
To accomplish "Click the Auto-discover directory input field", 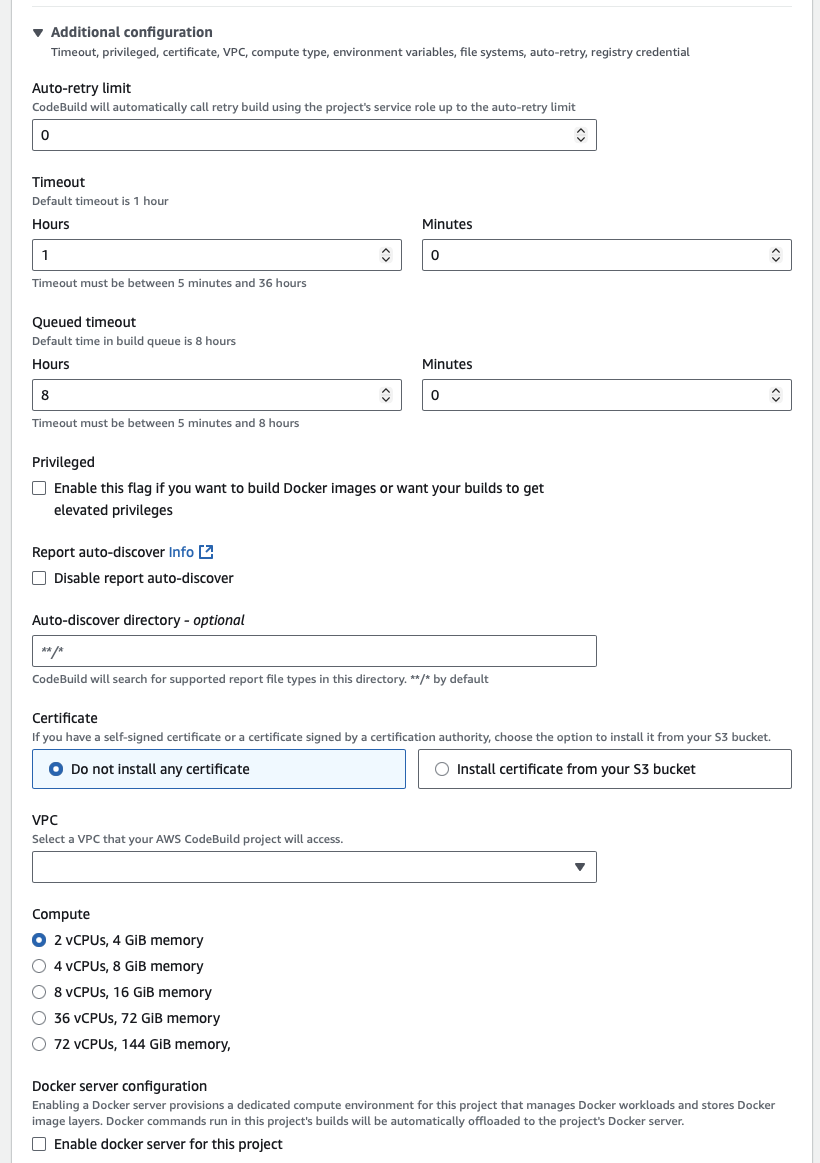I will coord(314,651).
